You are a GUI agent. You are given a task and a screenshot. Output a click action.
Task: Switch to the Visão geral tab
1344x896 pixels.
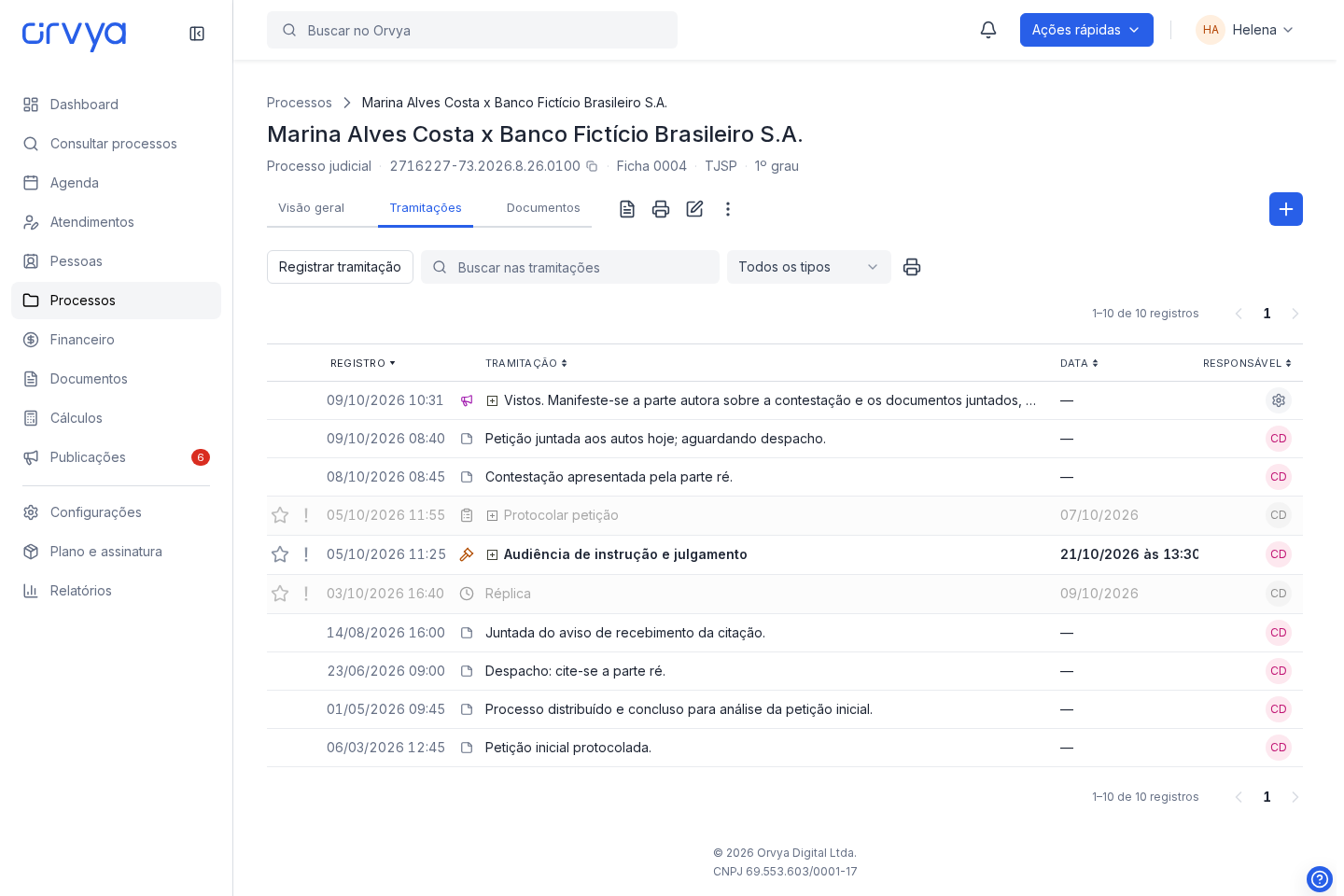pos(311,208)
